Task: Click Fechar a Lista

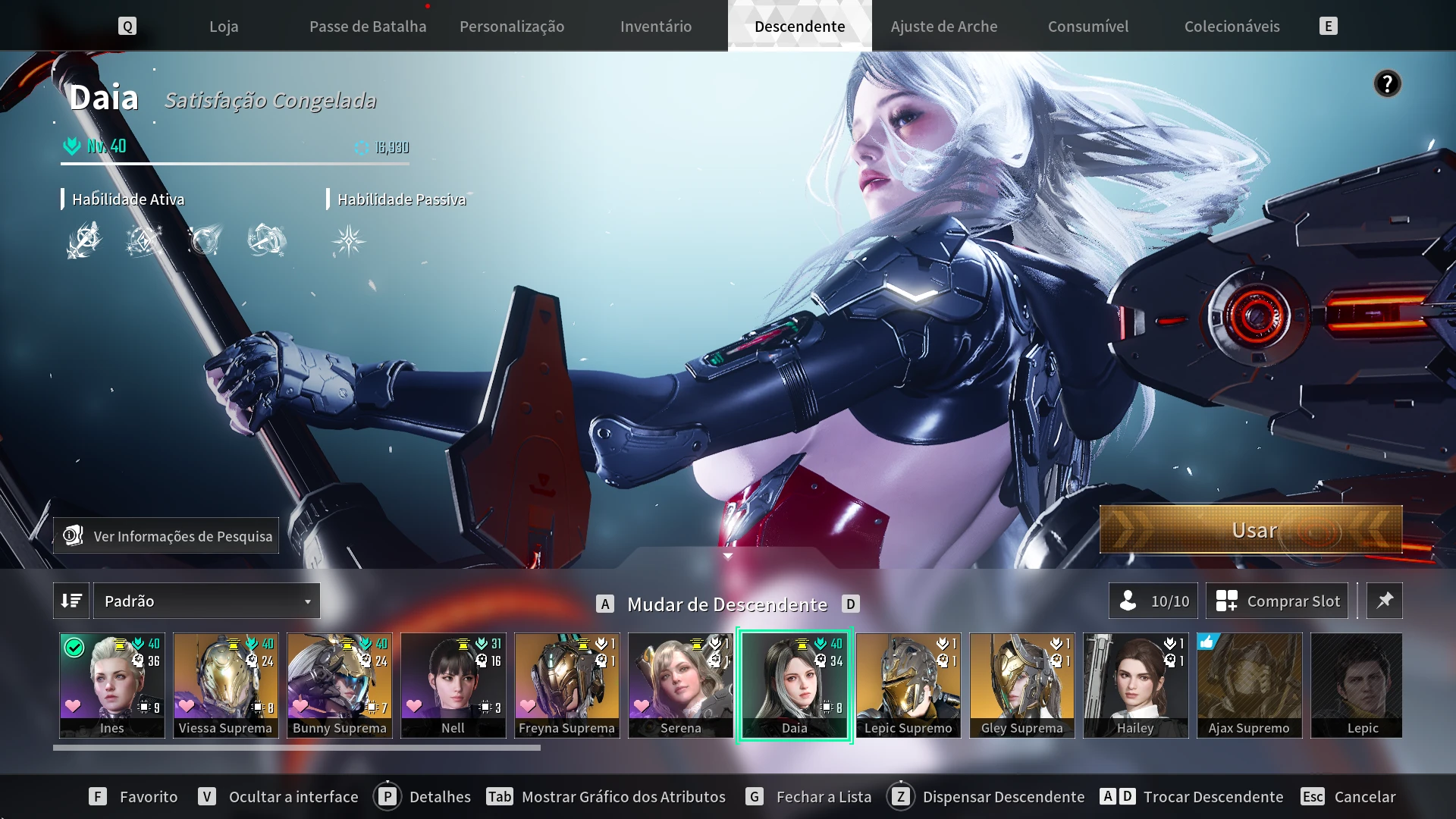Action: pyautogui.click(x=809, y=796)
